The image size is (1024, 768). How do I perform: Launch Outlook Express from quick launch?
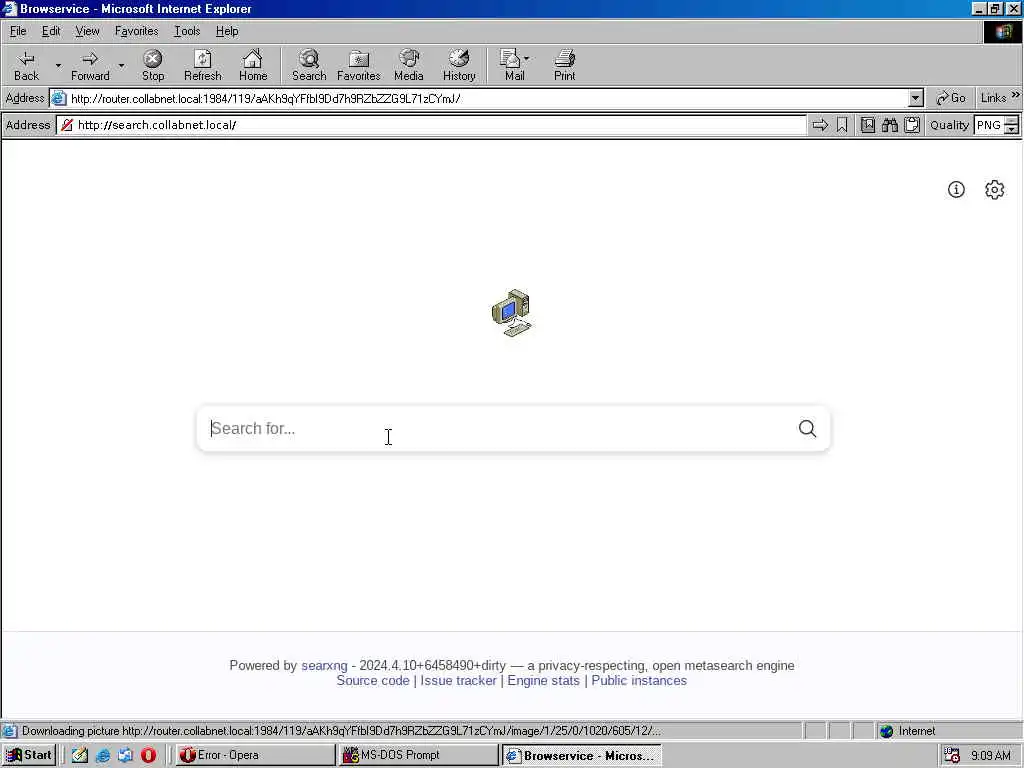[125, 756]
